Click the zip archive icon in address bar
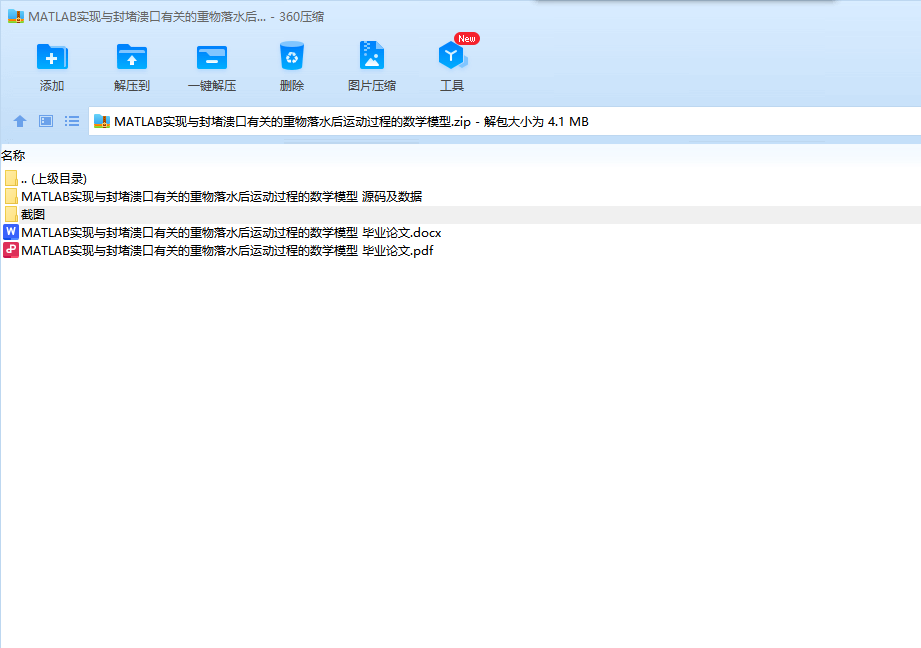The height and width of the screenshot is (648, 921). [102, 122]
